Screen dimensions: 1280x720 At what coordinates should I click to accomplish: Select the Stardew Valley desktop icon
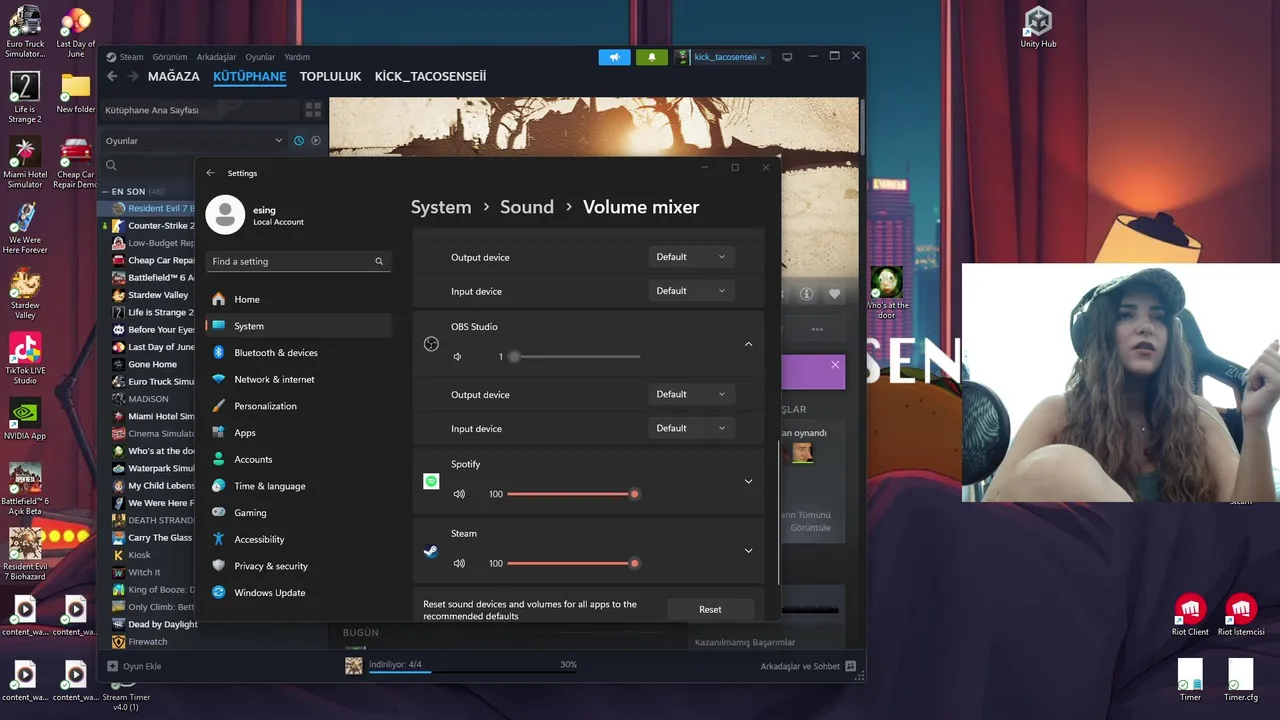point(25,295)
